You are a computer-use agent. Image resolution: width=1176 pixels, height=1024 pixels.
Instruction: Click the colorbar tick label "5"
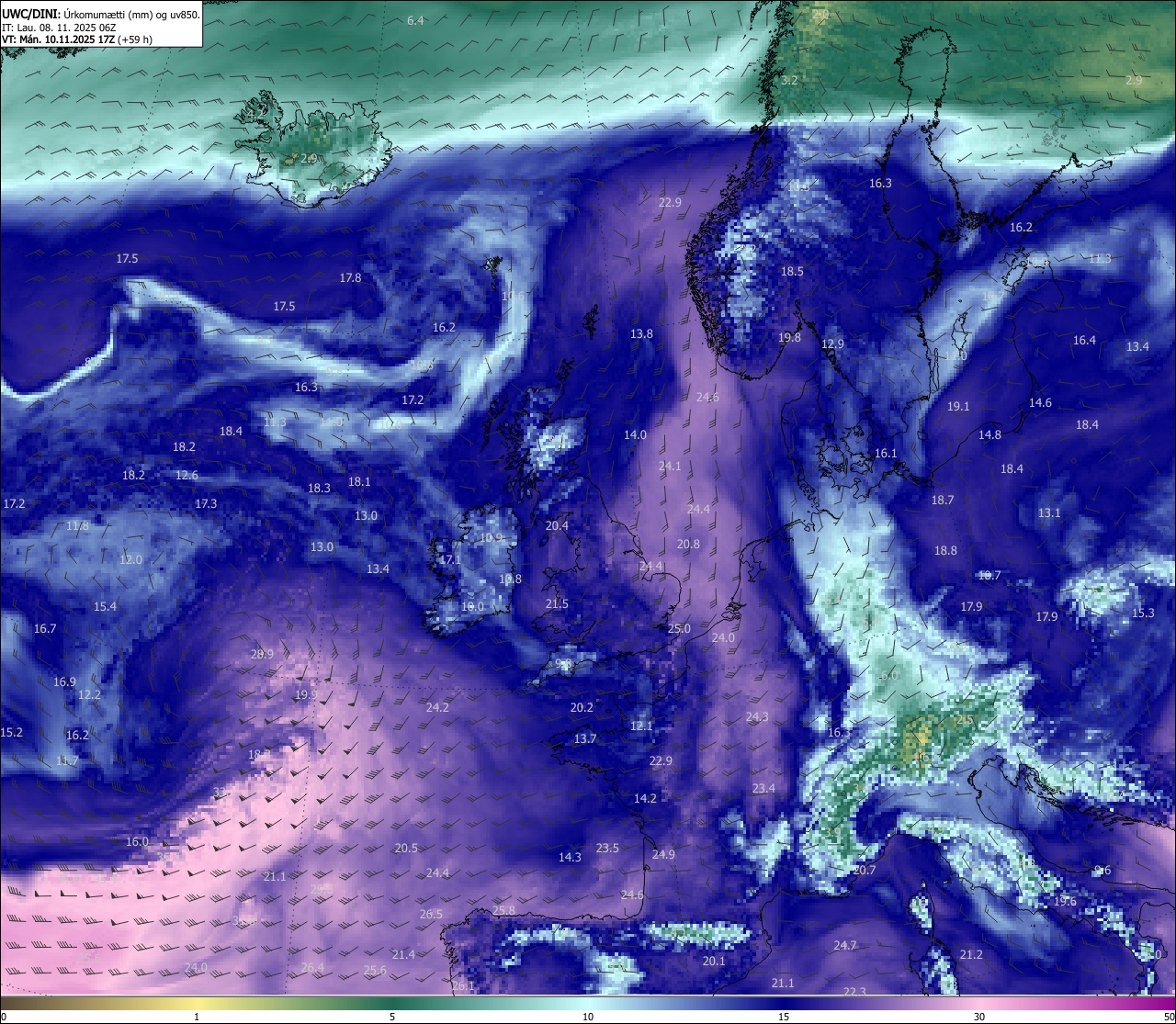click(x=392, y=1017)
